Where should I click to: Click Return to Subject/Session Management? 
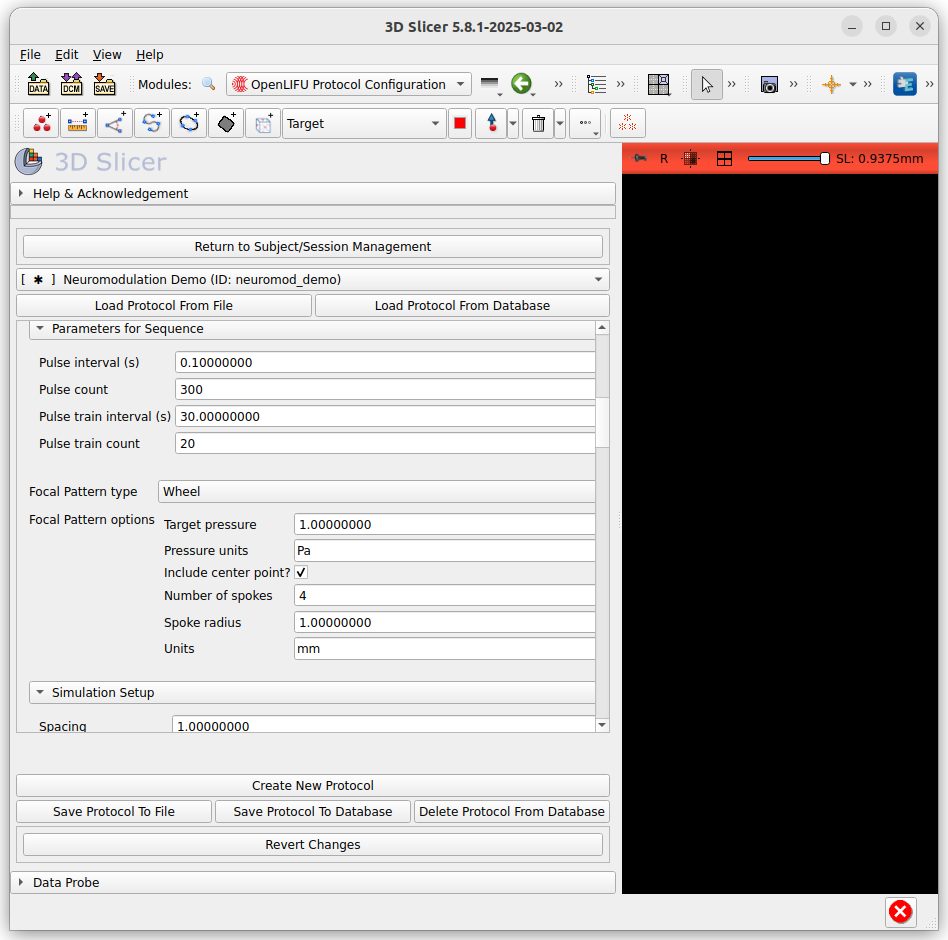point(313,247)
